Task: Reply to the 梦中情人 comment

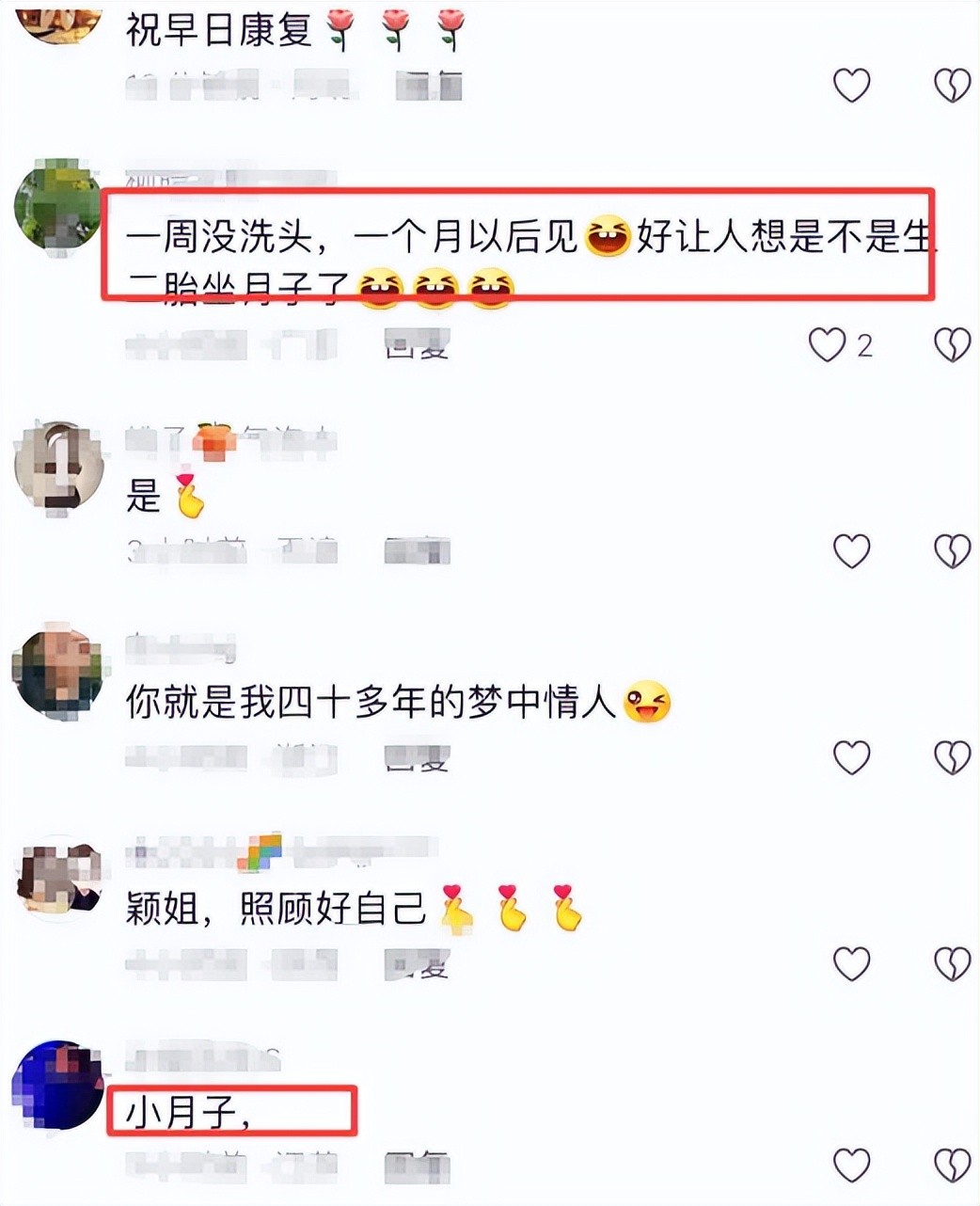Action: pos(419,757)
